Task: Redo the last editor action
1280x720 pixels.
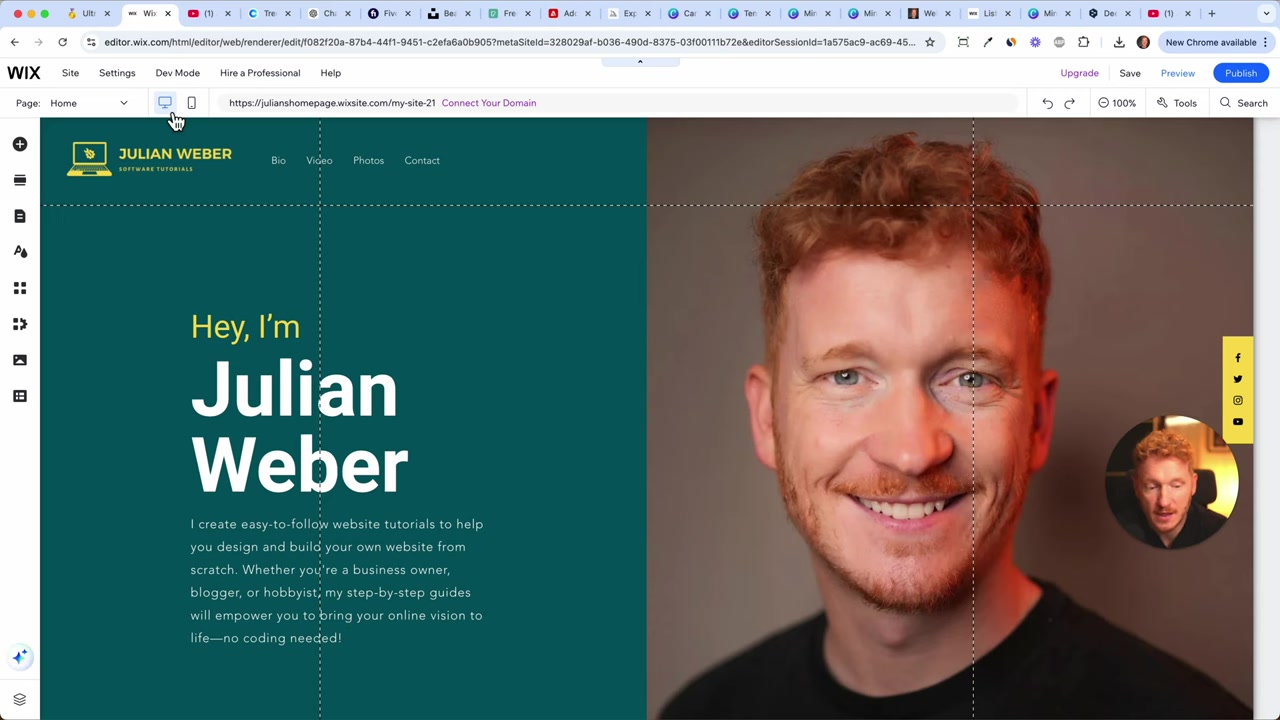Action: [1069, 103]
